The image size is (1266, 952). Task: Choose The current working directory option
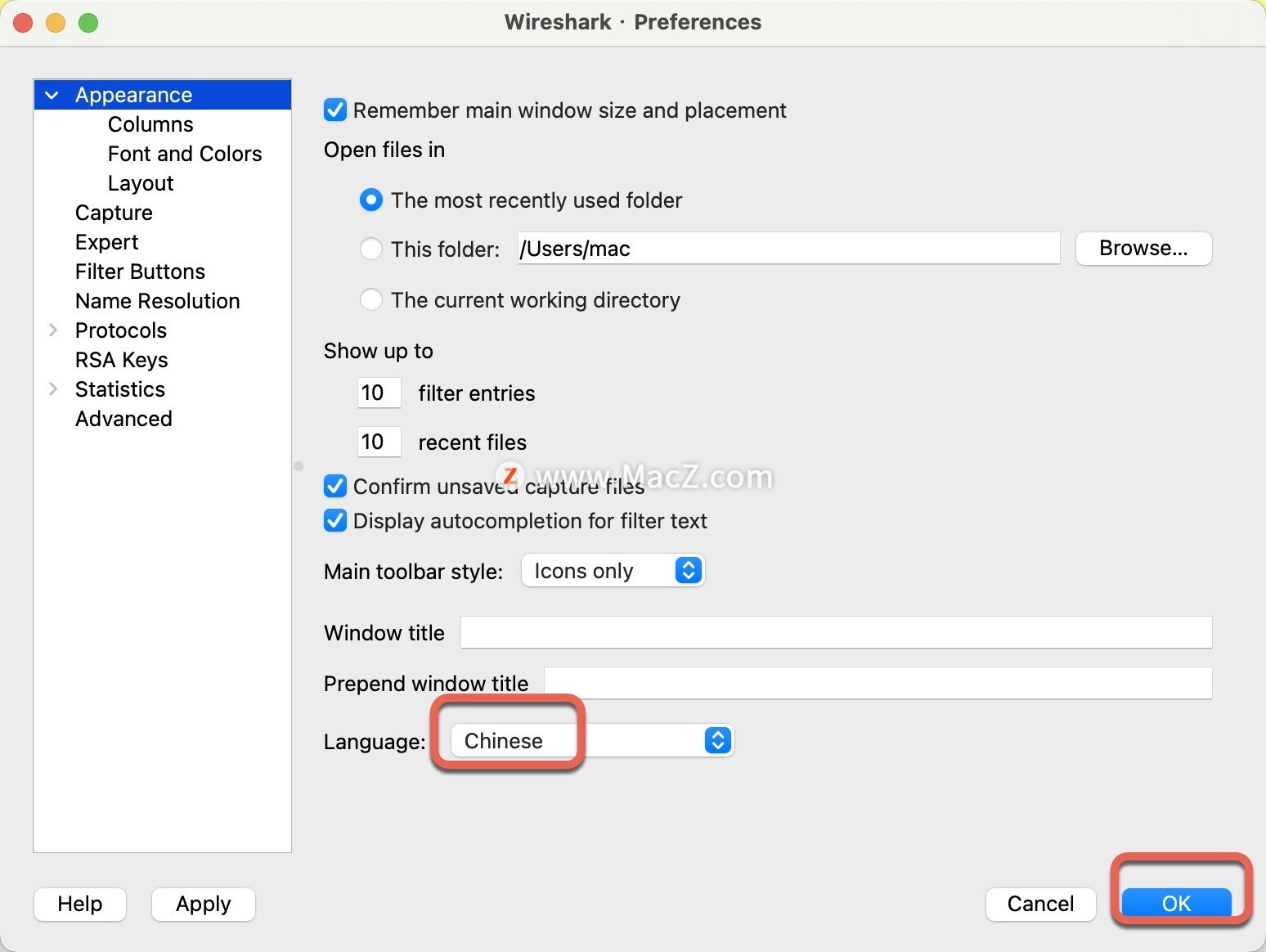(371, 299)
